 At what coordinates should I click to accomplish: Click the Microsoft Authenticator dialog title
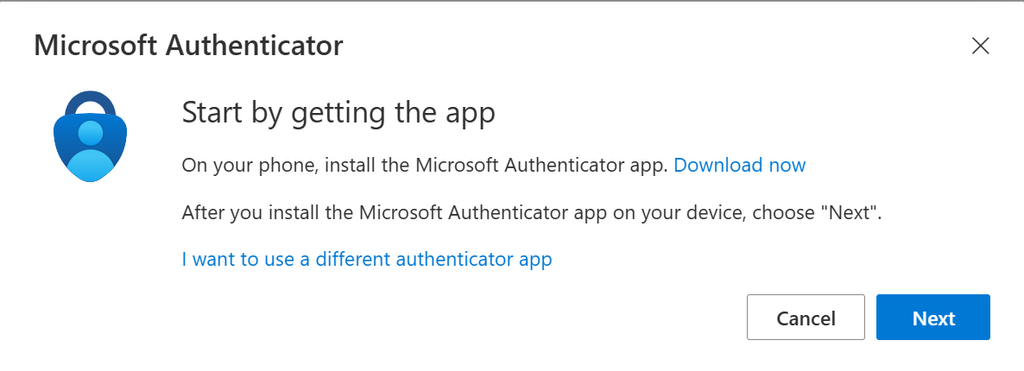pos(188,46)
